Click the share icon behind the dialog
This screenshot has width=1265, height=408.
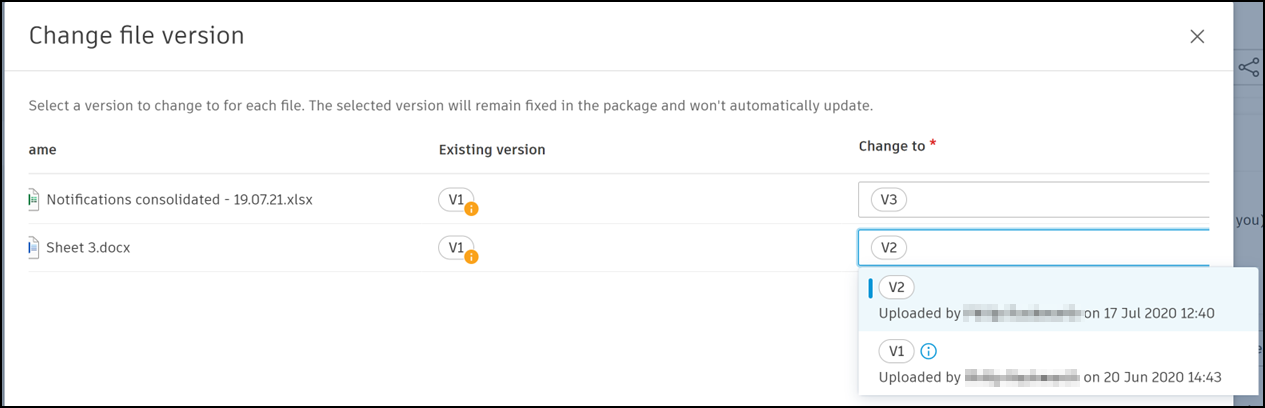(x=1248, y=68)
